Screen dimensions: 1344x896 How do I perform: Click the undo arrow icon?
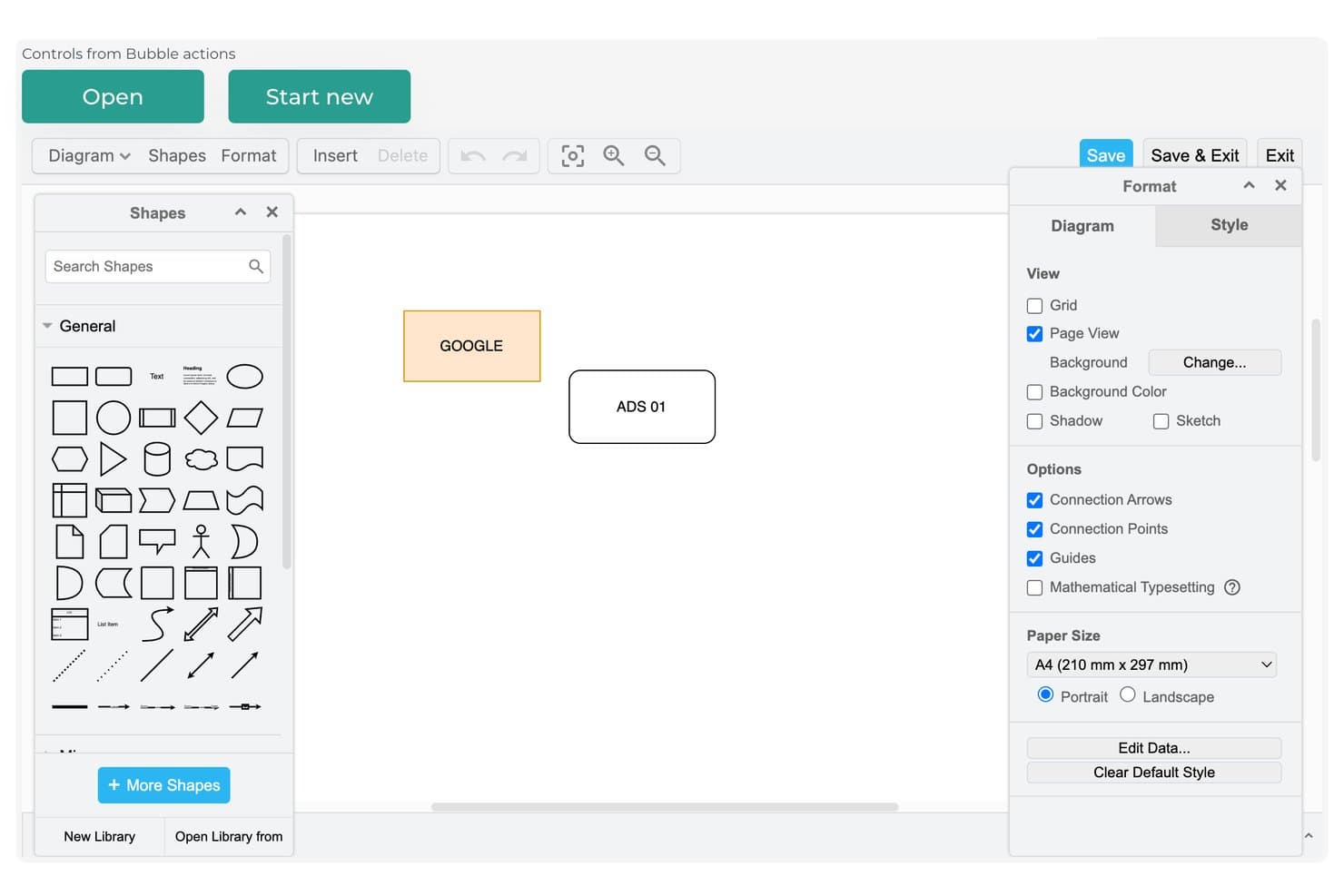(472, 156)
